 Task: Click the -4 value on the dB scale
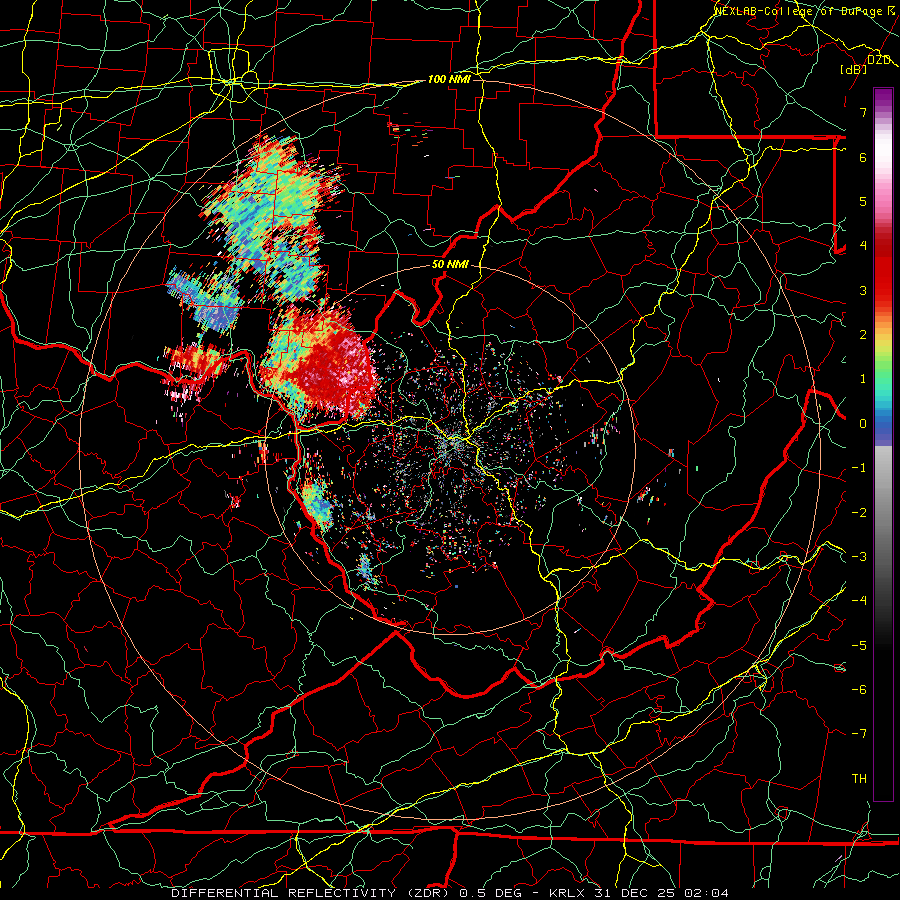pyautogui.click(x=859, y=601)
